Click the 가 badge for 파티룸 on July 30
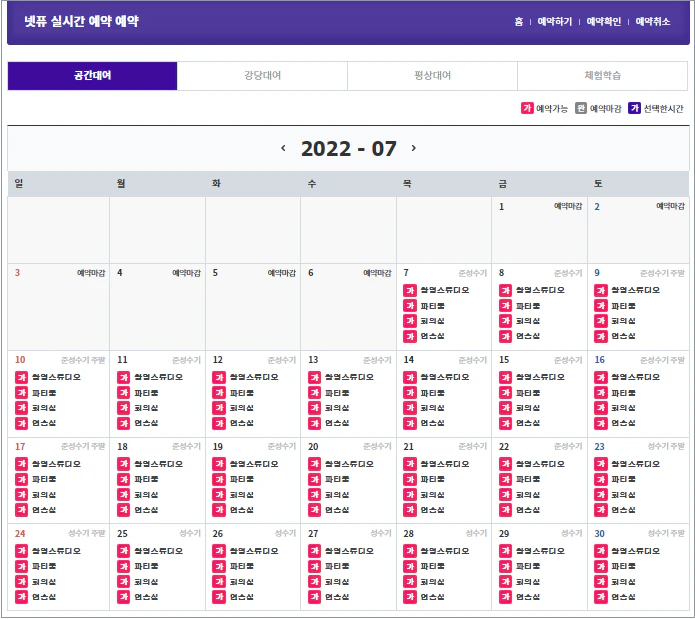695x619 pixels. tap(601, 566)
